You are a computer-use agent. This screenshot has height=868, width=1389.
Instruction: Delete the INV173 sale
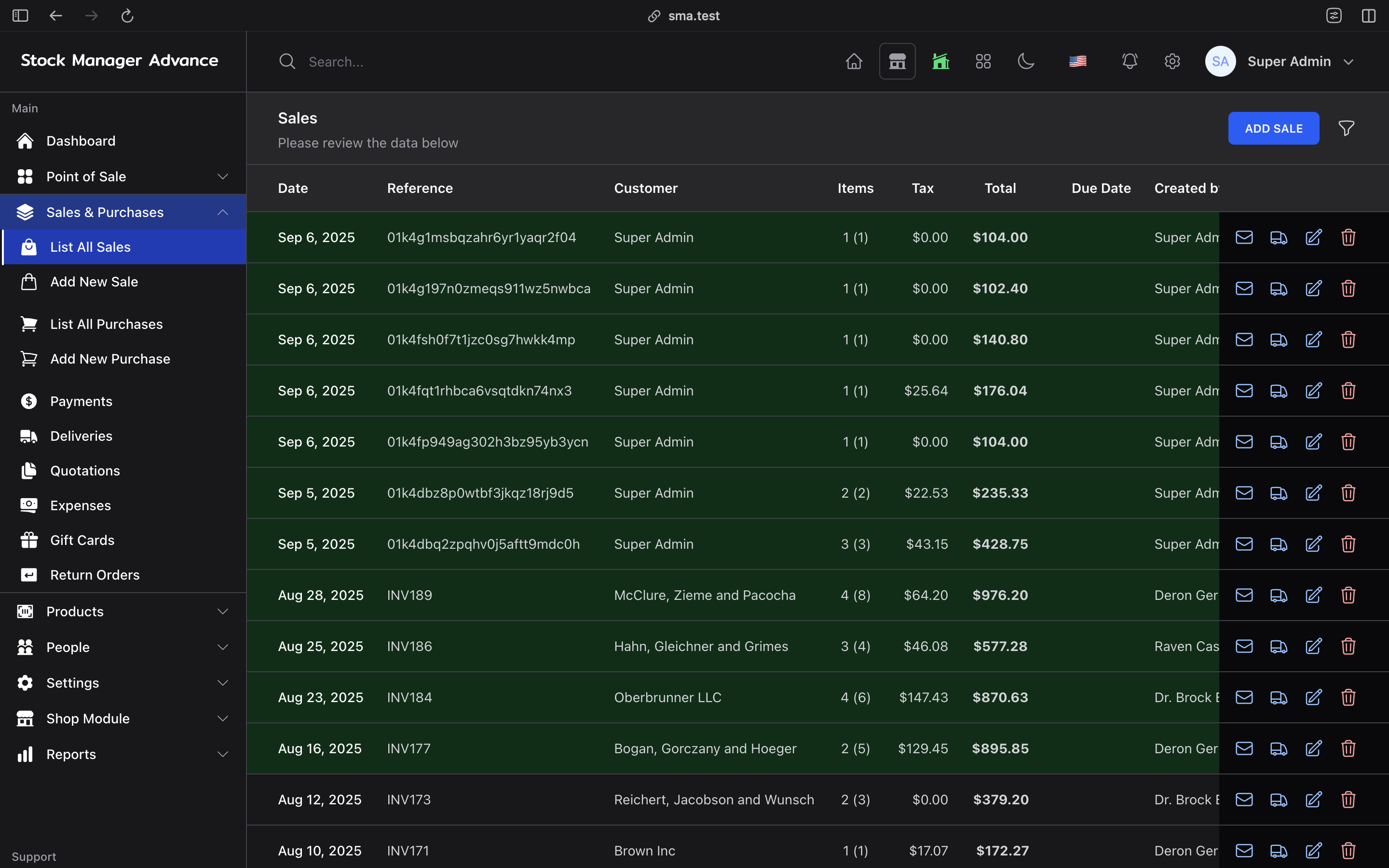(x=1348, y=799)
